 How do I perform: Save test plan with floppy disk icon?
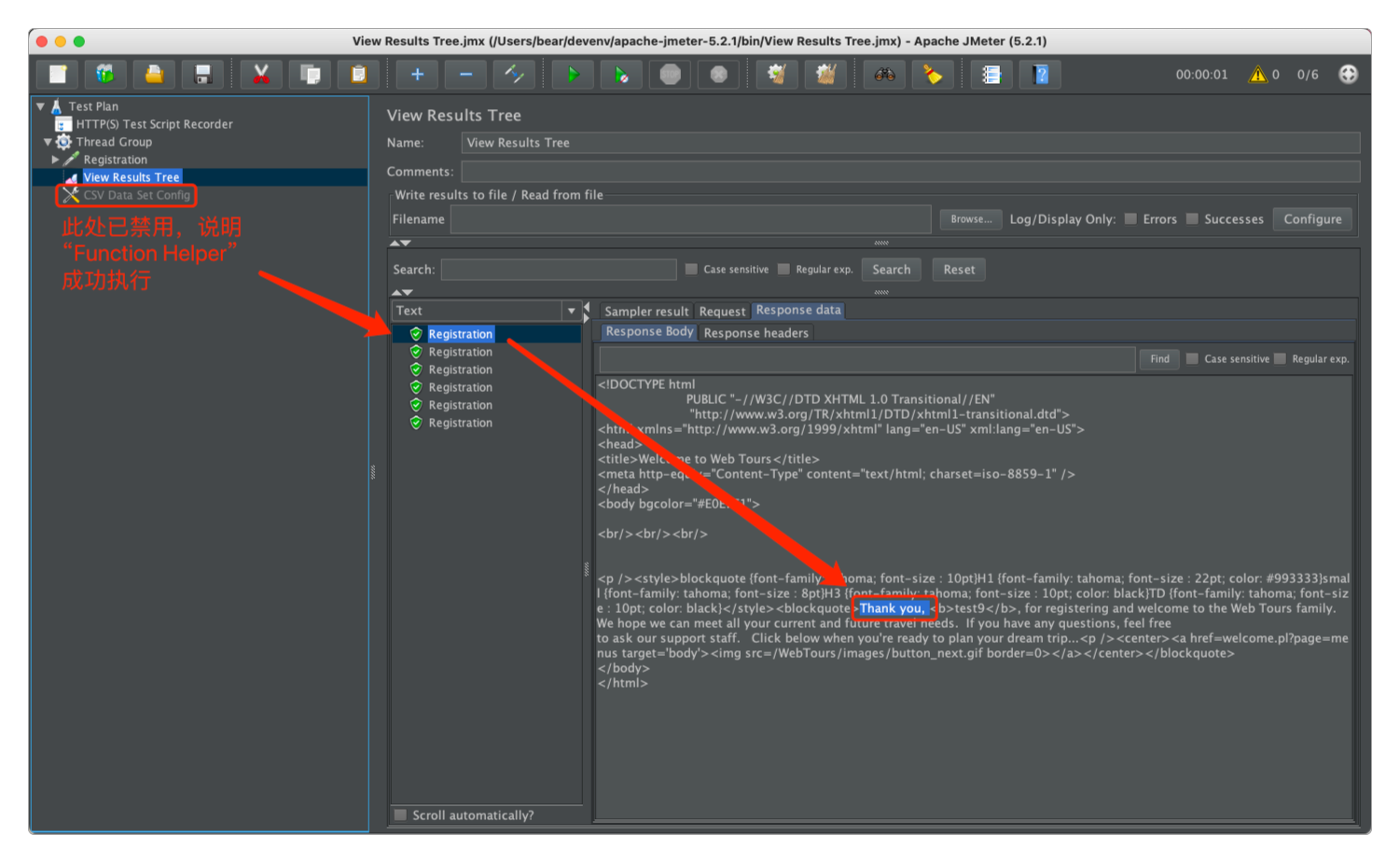tap(202, 75)
